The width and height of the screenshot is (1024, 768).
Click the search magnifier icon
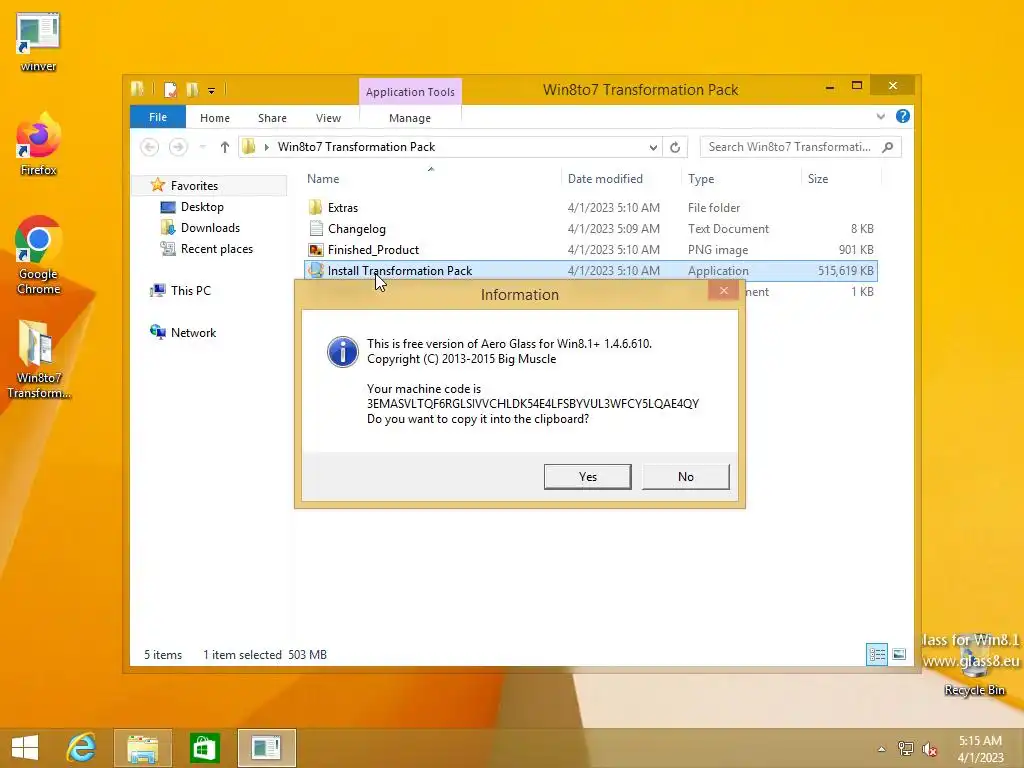pos(888,147)
